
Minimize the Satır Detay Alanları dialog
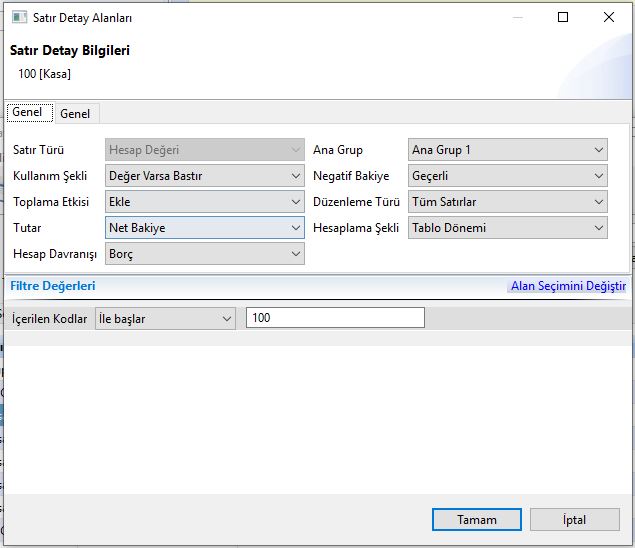pos(516,17)
